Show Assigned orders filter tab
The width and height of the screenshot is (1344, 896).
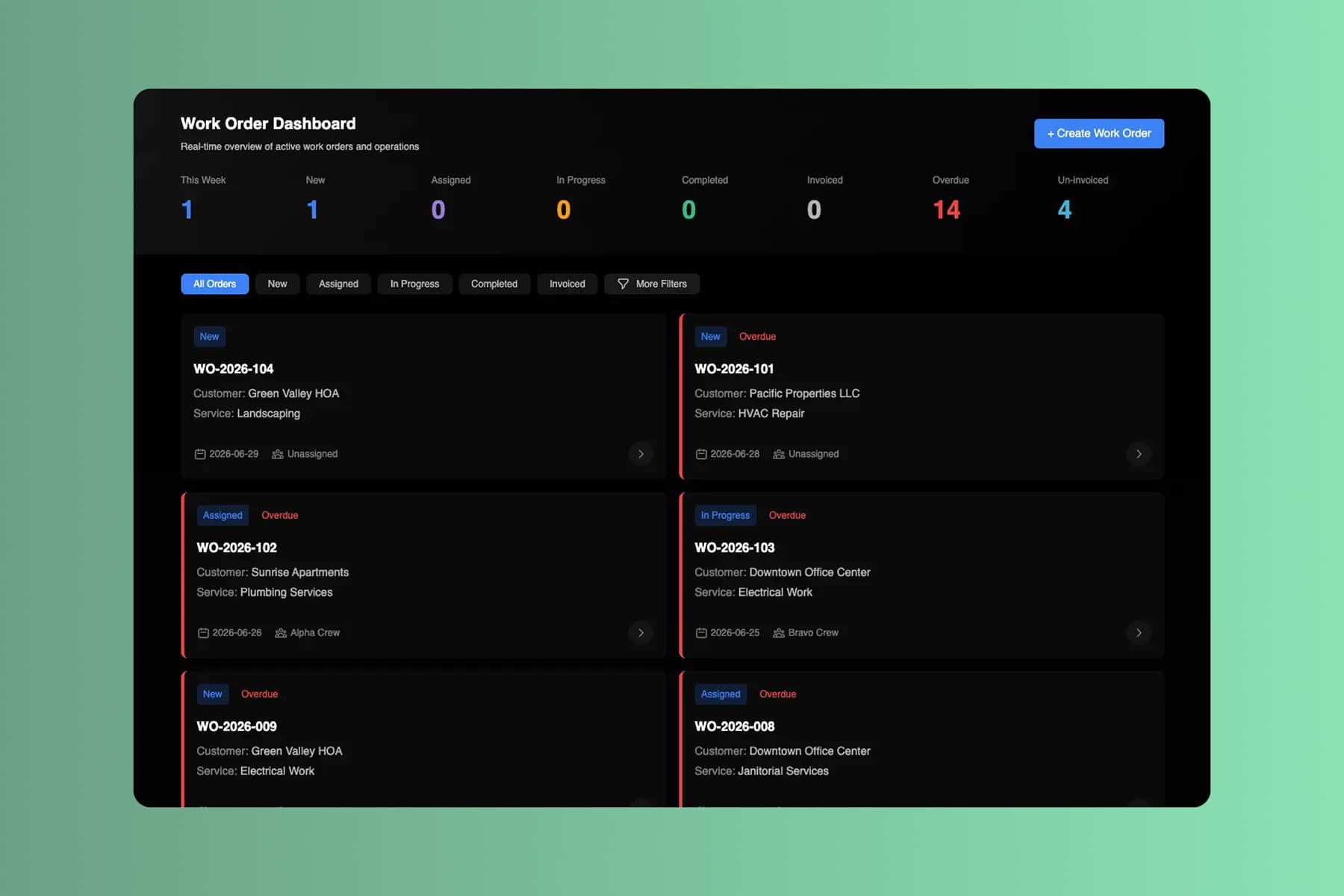click(338, 284)
